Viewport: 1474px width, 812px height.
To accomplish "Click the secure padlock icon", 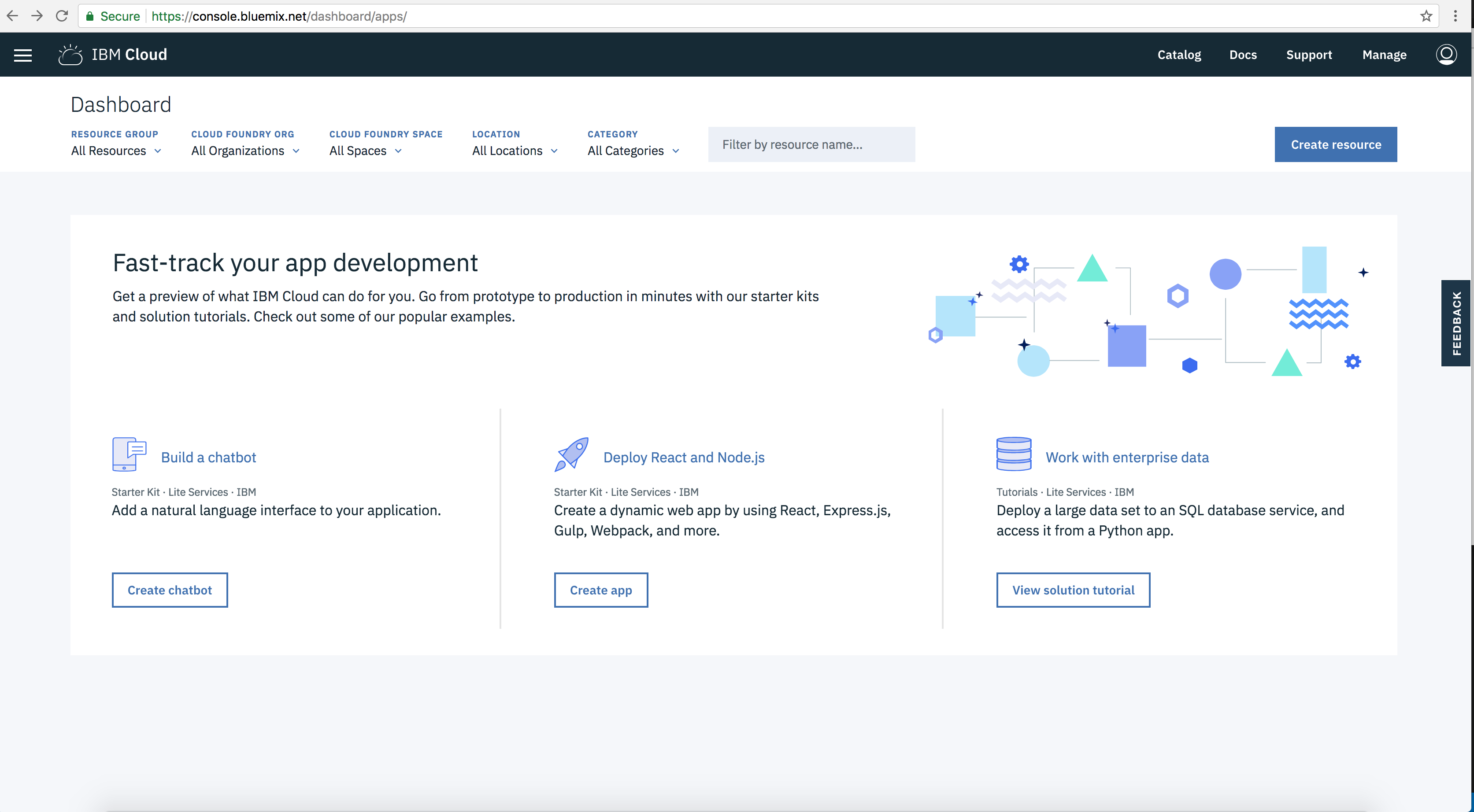I will point(90,16).
